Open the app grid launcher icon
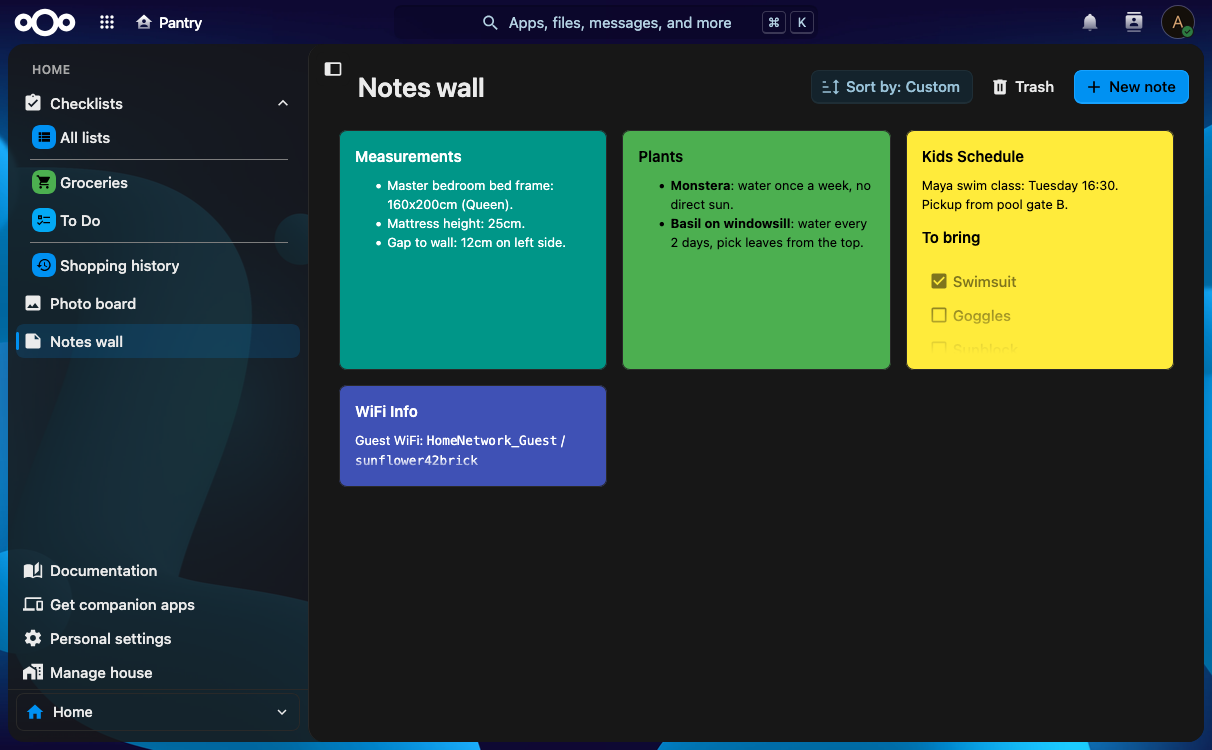Screen dimensions: 1212x750 (x=107, y=22)
